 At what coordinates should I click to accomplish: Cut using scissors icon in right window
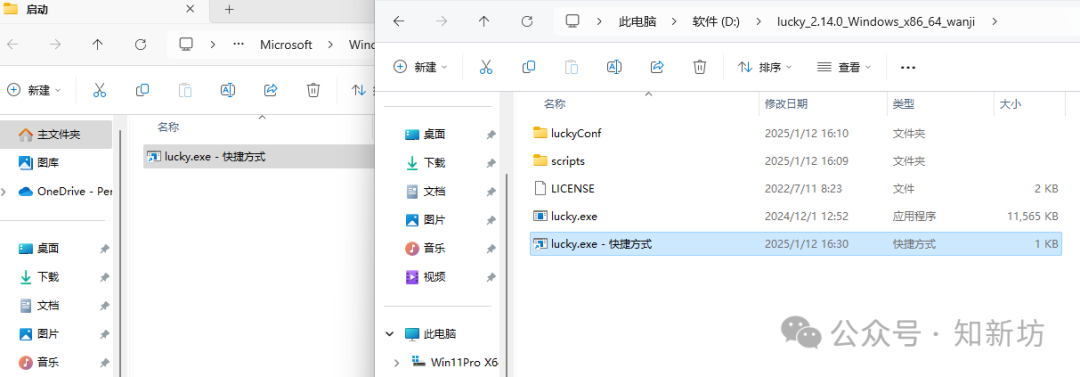point(486,67)
